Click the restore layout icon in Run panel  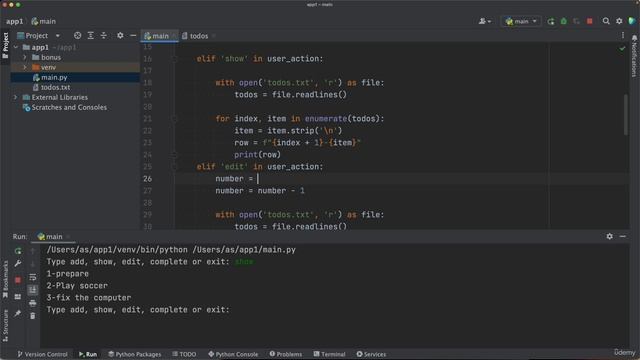[x=18, y=297]
